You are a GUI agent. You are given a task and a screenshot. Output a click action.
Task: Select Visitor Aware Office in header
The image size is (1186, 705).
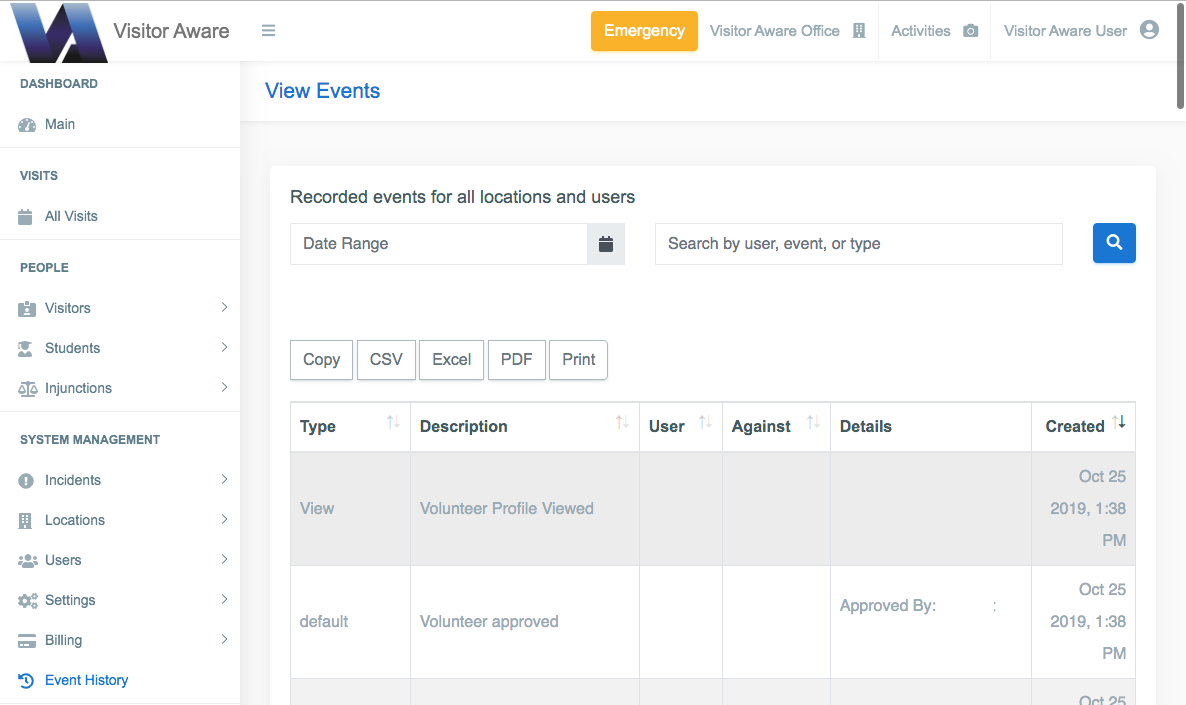point(775,31)
